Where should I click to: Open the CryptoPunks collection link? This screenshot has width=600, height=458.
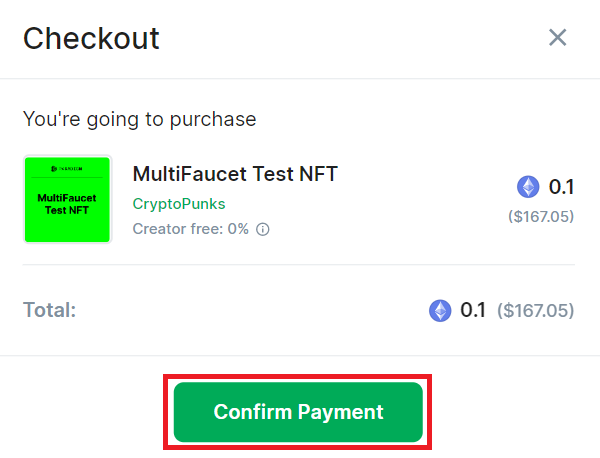179,204
